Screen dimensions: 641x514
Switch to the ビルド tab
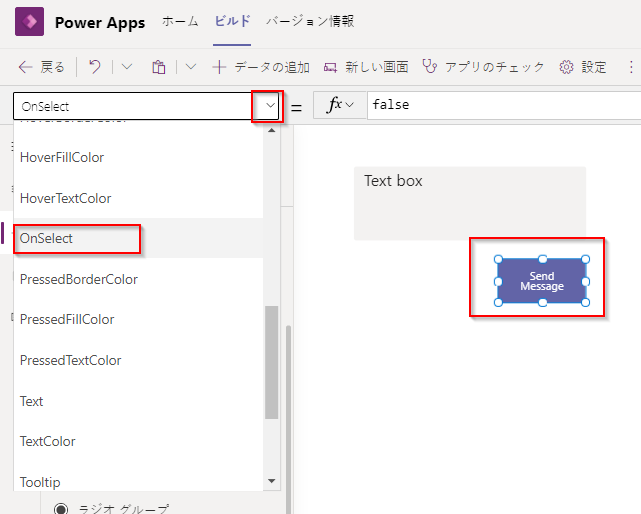tap(232, 21)
